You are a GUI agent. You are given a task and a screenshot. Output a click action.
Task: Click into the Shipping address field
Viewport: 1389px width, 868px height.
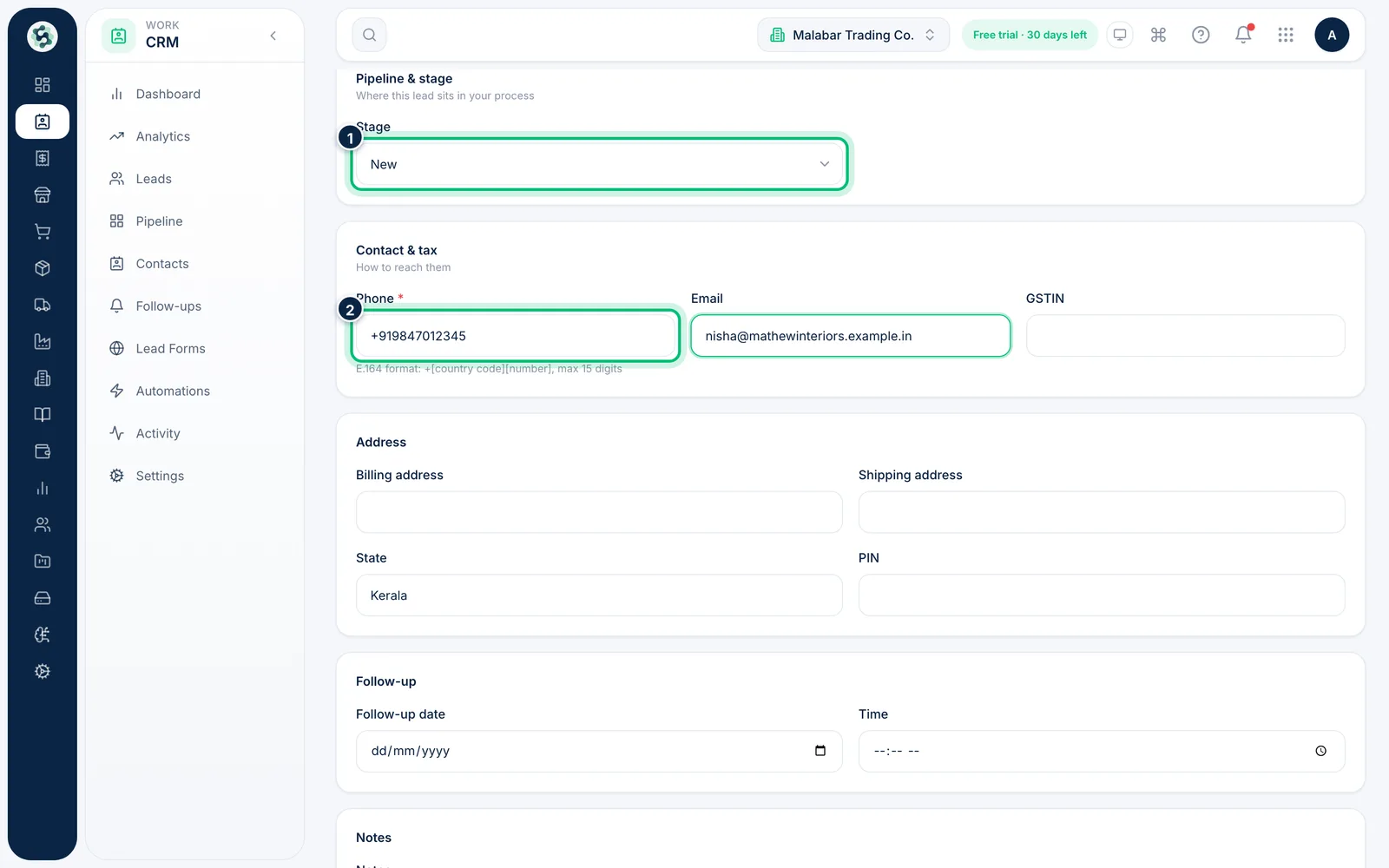tap(1102, 512)
